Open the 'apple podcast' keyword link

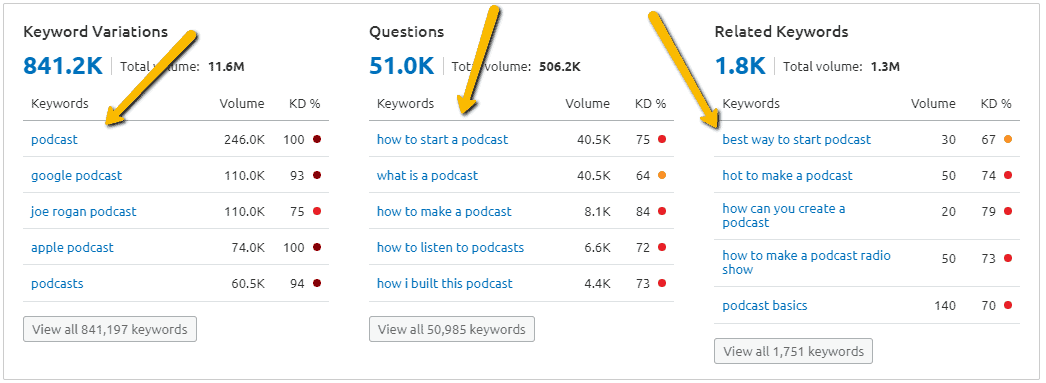coord(72,248)
